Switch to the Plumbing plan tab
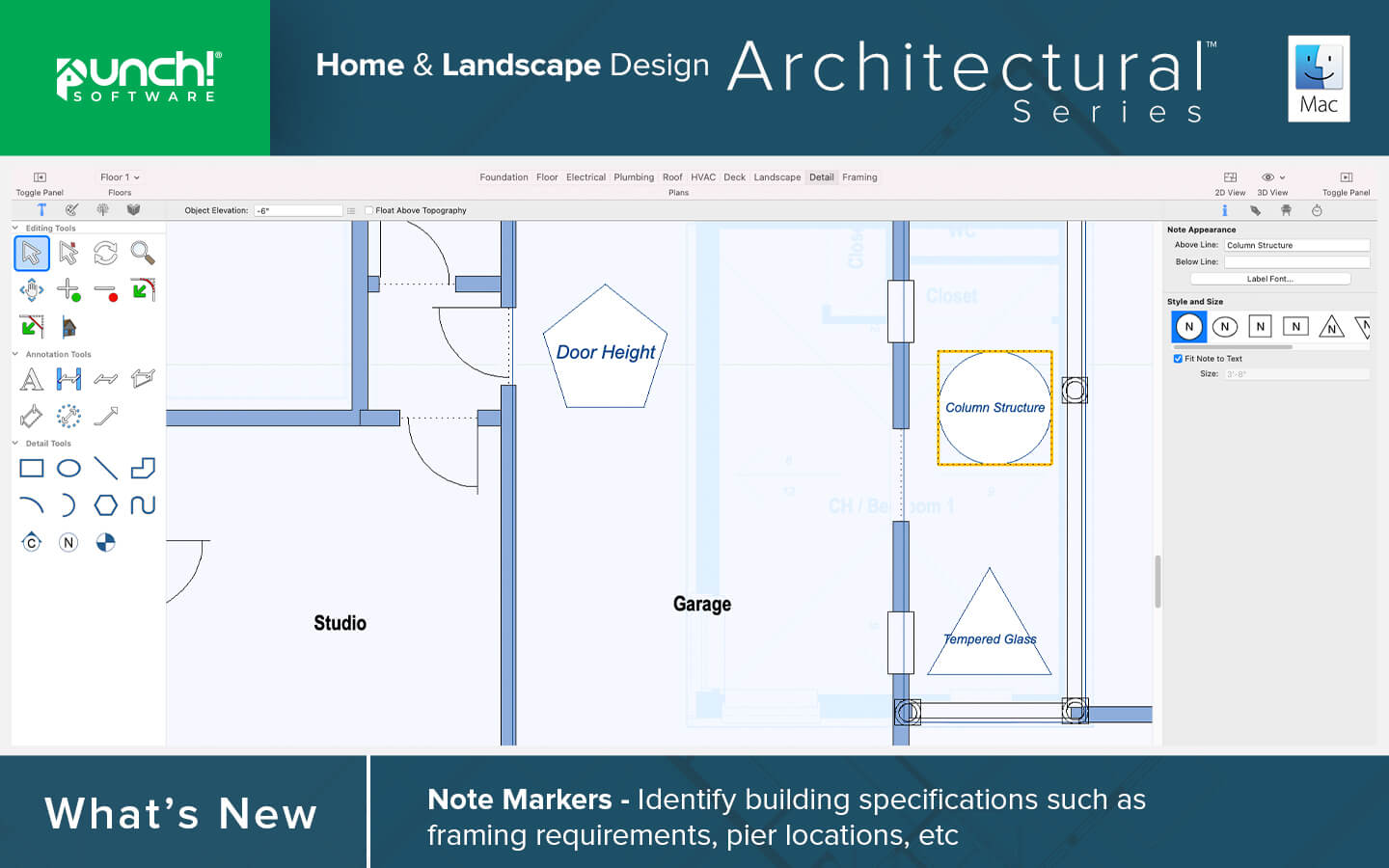Screen dimensions: 1389x868 634,177
